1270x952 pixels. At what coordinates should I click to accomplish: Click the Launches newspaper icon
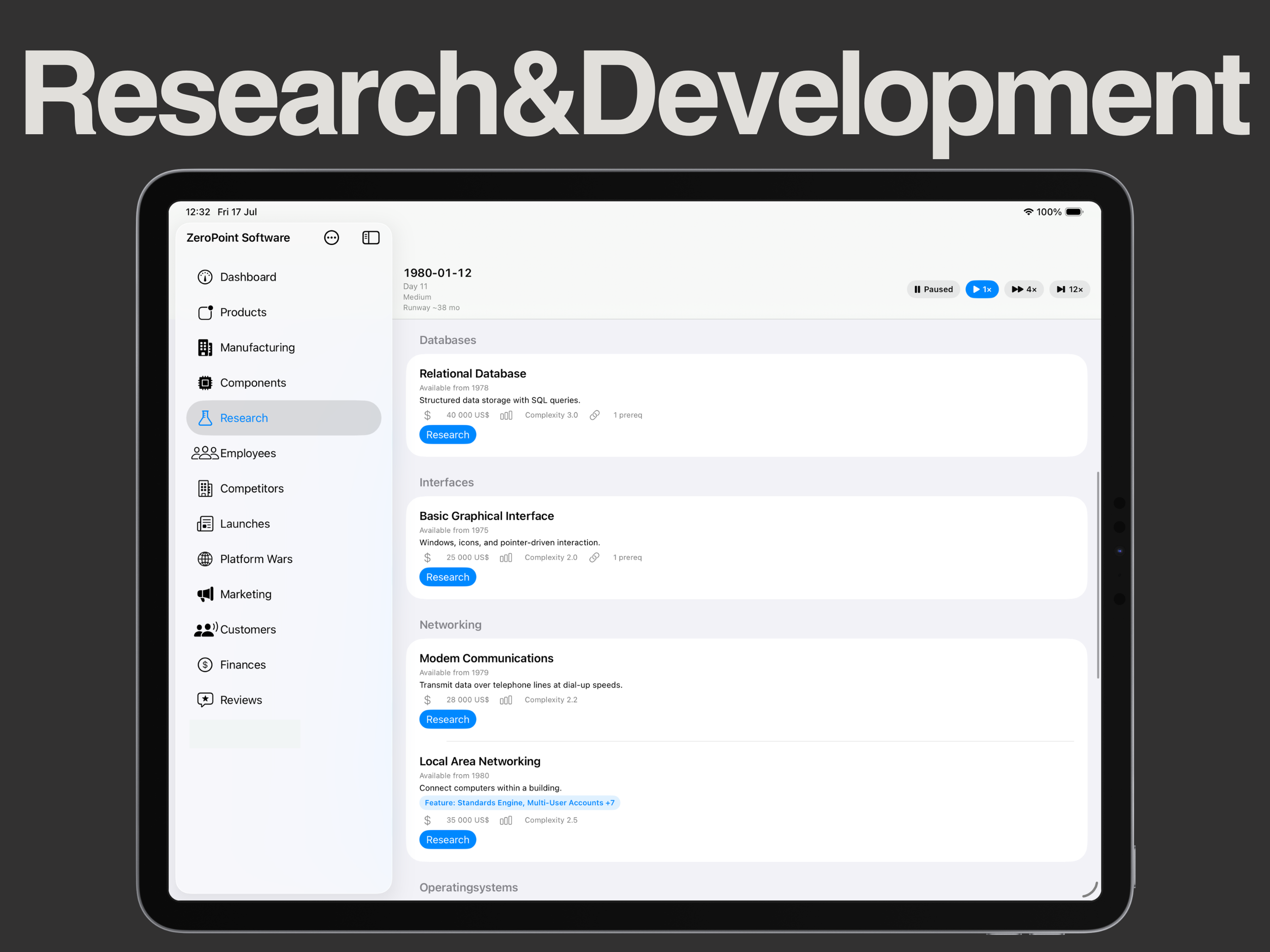click(205, 524)
